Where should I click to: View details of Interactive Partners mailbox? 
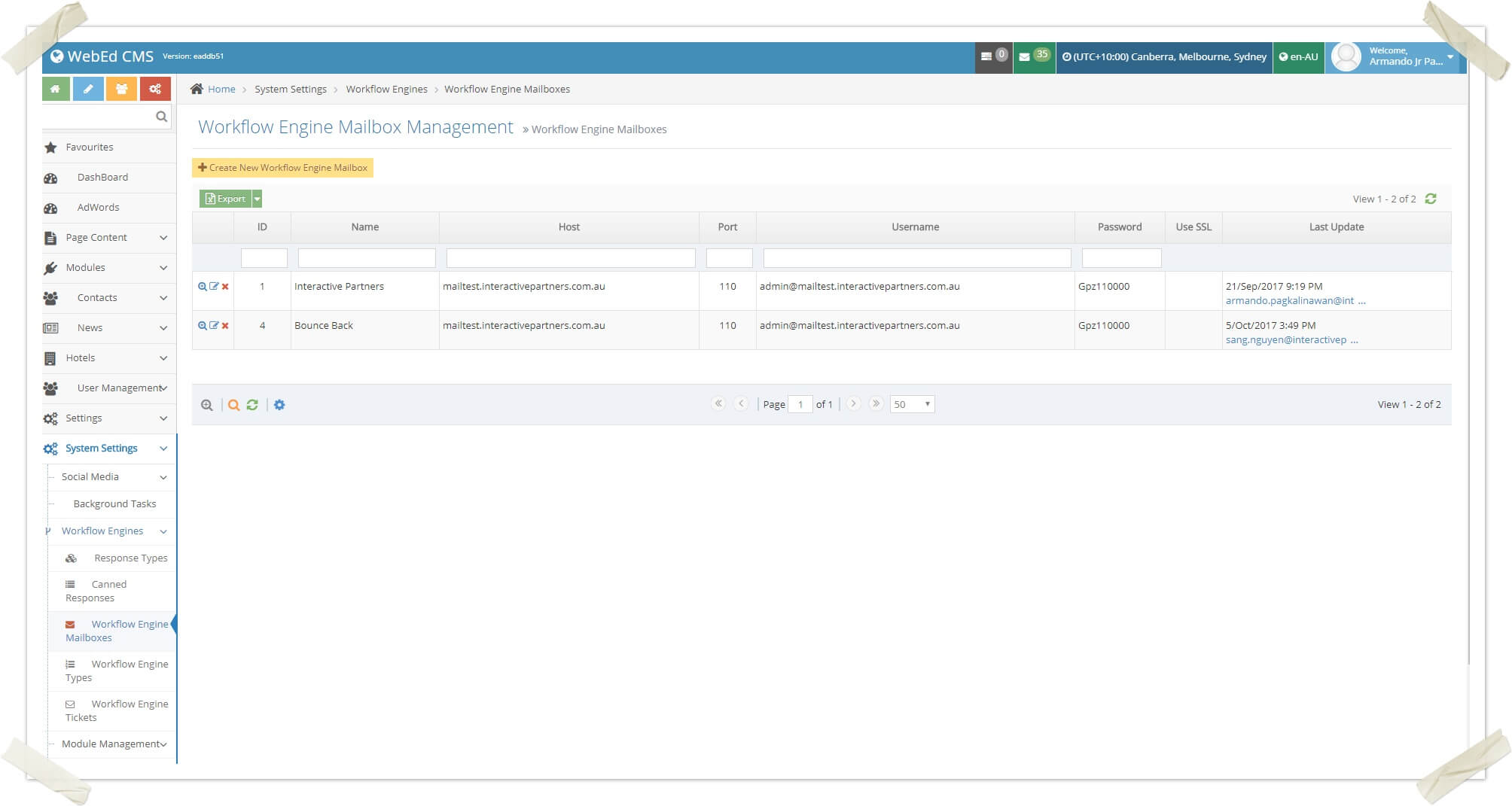tap(202, 287)
